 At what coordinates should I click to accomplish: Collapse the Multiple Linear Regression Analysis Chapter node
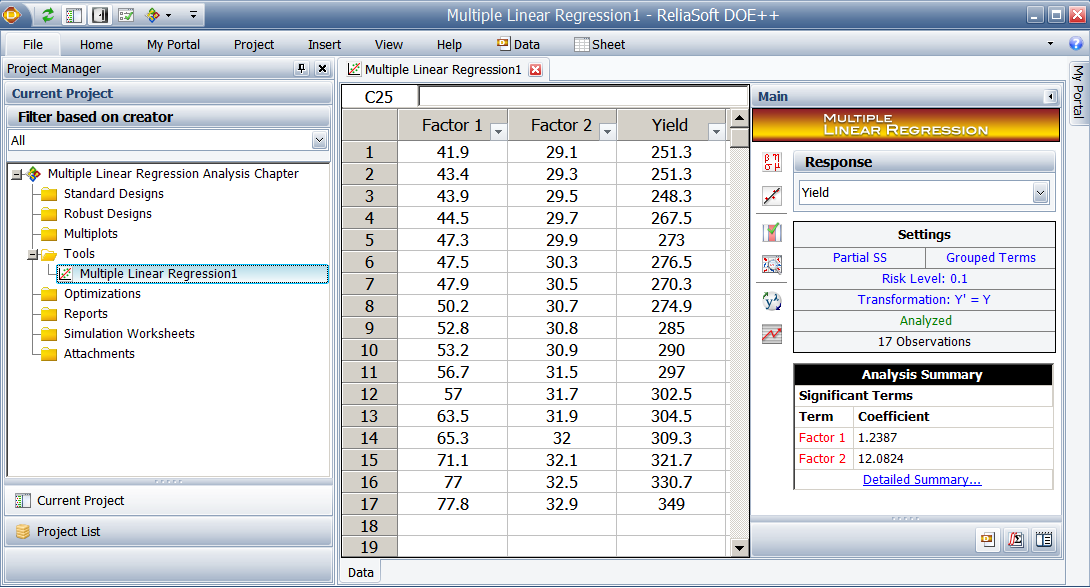17,174
